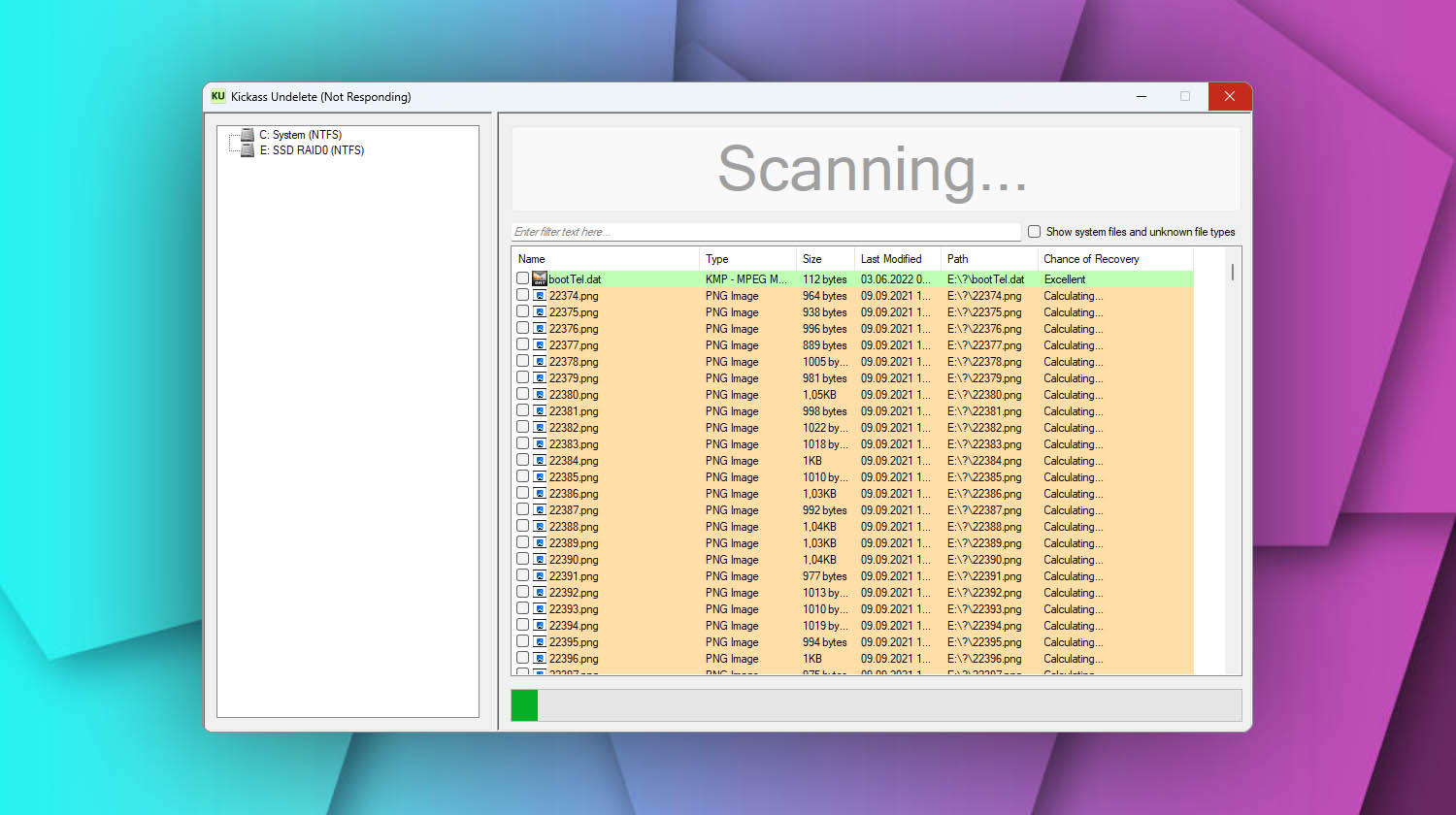
Task: Check the box for 22396.png
Action: [x=522, y=658]
